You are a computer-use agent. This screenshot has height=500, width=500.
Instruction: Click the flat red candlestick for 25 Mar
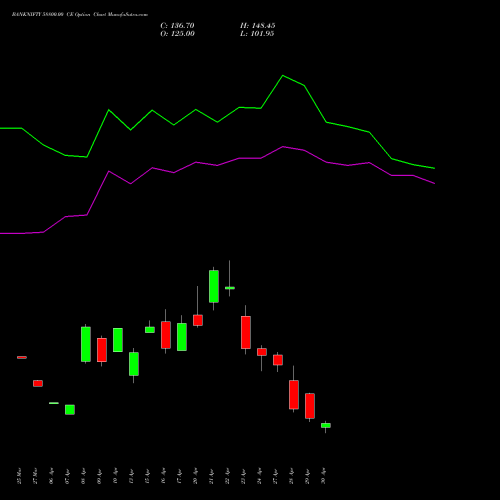point(22,357)
